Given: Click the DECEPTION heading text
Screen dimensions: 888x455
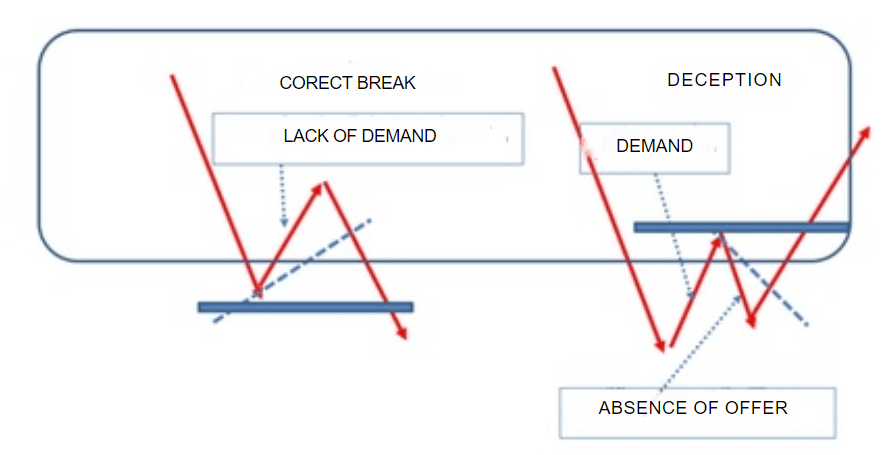Looking at the screenshot, I should click(x=724, y=80).
